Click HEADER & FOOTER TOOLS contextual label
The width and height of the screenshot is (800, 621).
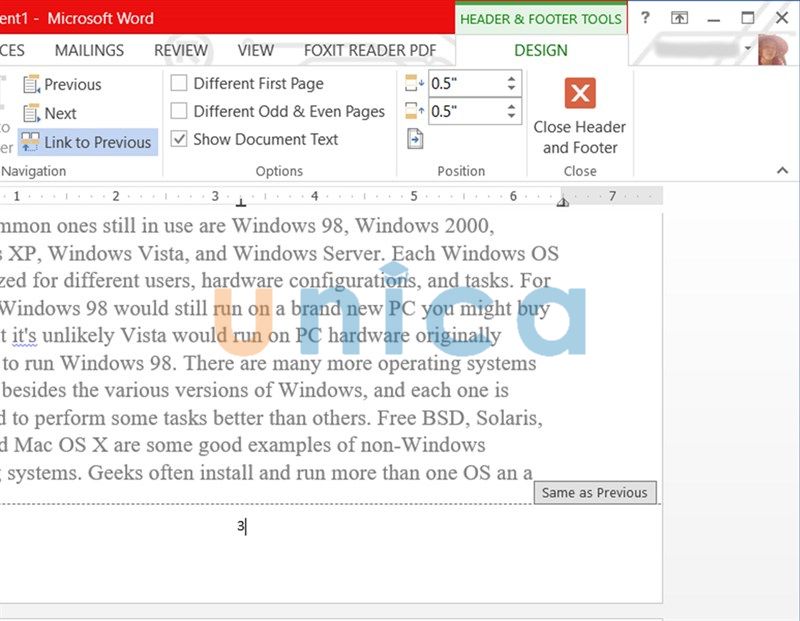[541, 19]
